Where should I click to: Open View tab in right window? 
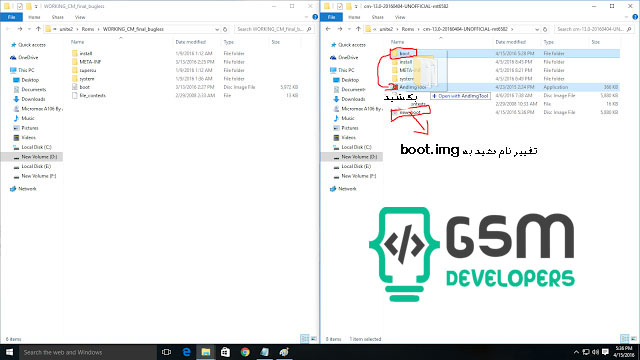coord(400,17)
